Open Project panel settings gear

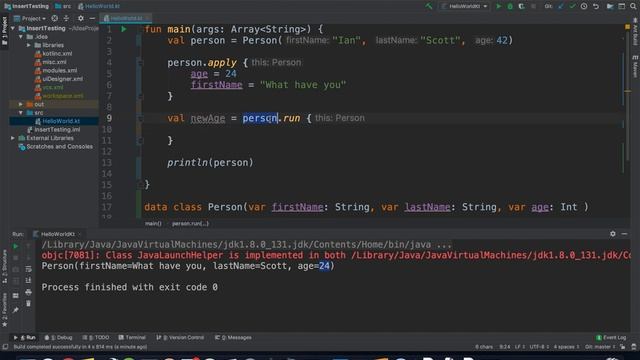[x=80, y=18]
